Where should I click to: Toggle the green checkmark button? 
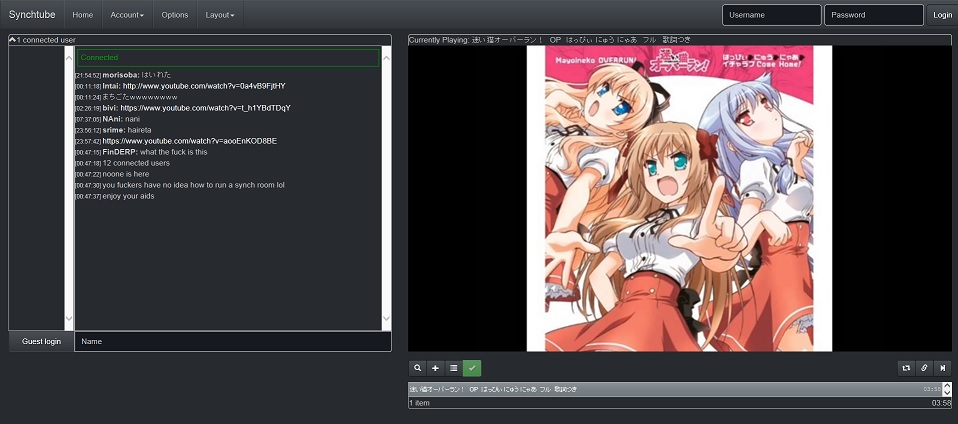coord(472,368)
